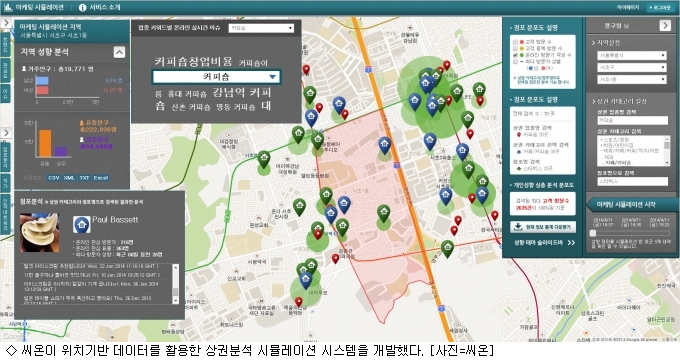Open the 서초구 district dropdown
680x362 pixels.
(x=632, y=68)
